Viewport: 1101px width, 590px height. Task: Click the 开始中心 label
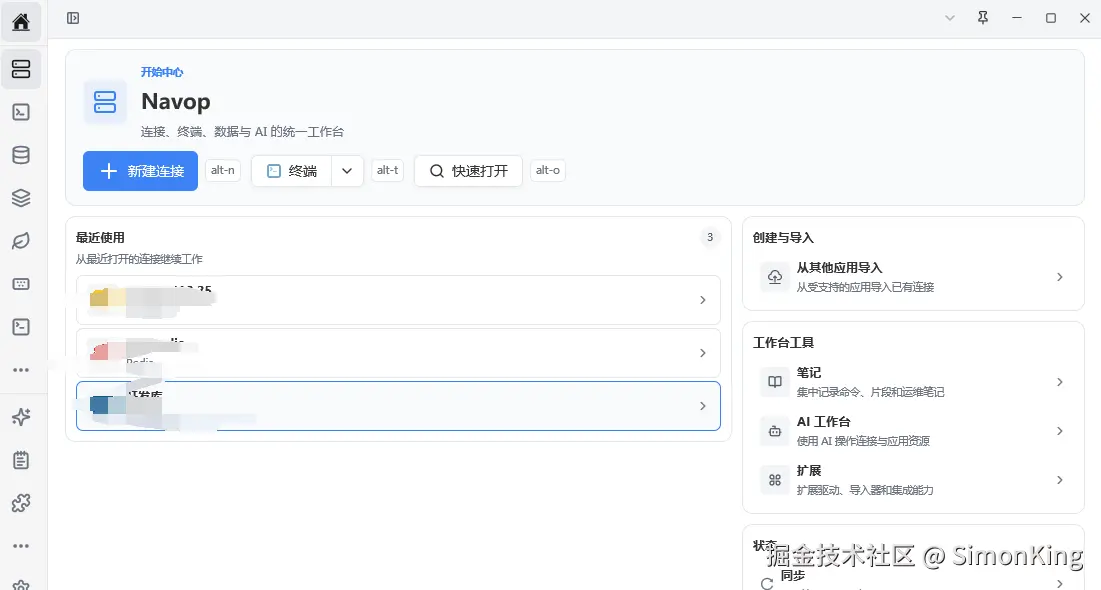(161, 72)
